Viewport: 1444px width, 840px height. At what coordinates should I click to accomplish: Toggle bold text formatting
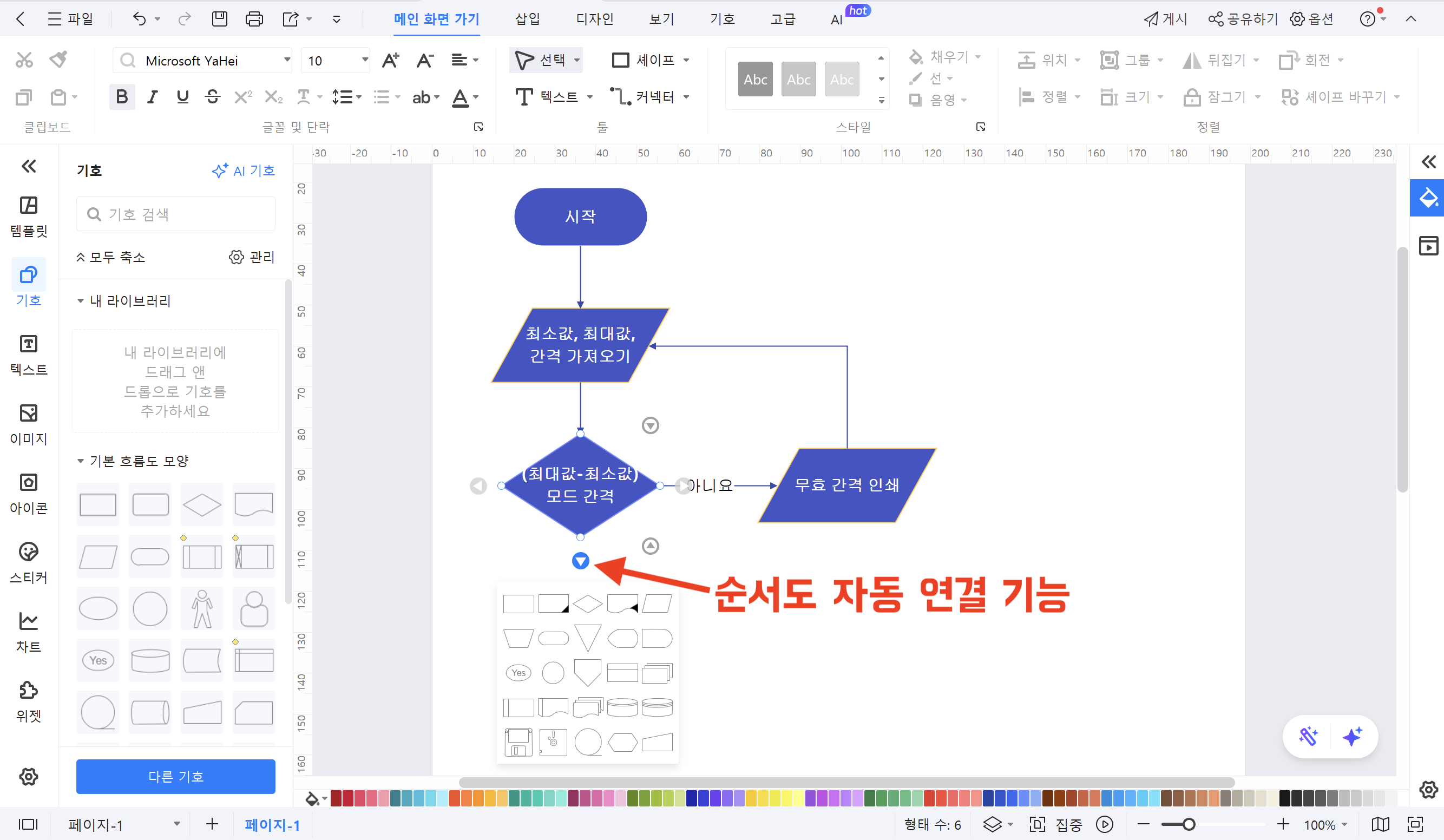coord(121,97)
